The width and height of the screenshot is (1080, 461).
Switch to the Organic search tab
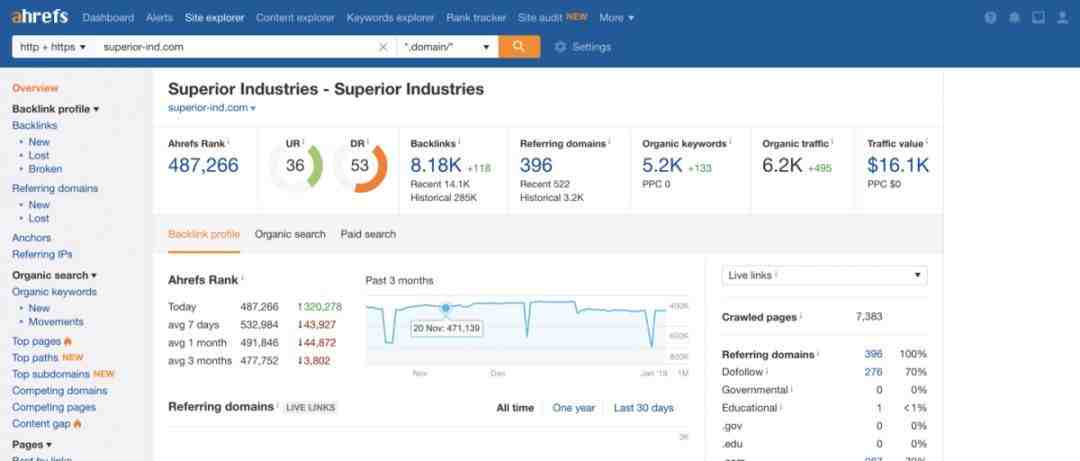coord(290,234)
